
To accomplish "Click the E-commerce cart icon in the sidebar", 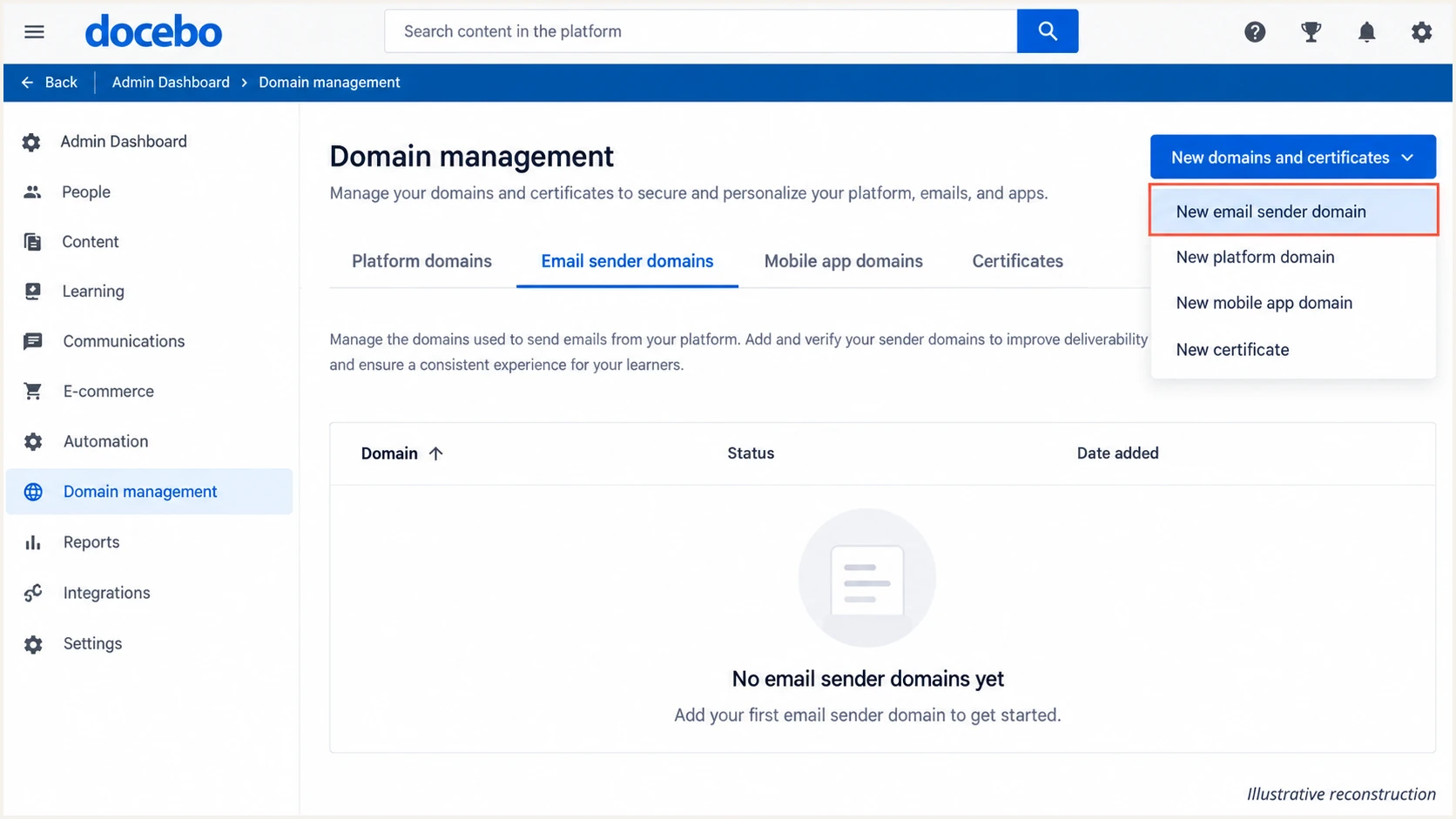I will [32, 392].
